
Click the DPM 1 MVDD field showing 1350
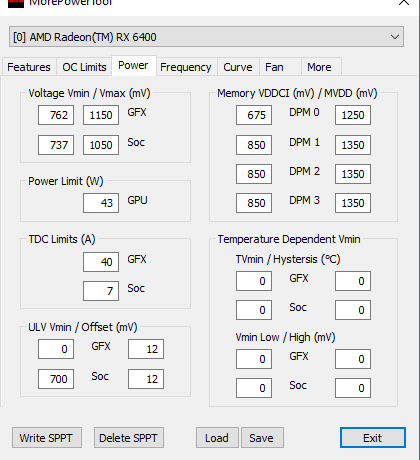353,145
